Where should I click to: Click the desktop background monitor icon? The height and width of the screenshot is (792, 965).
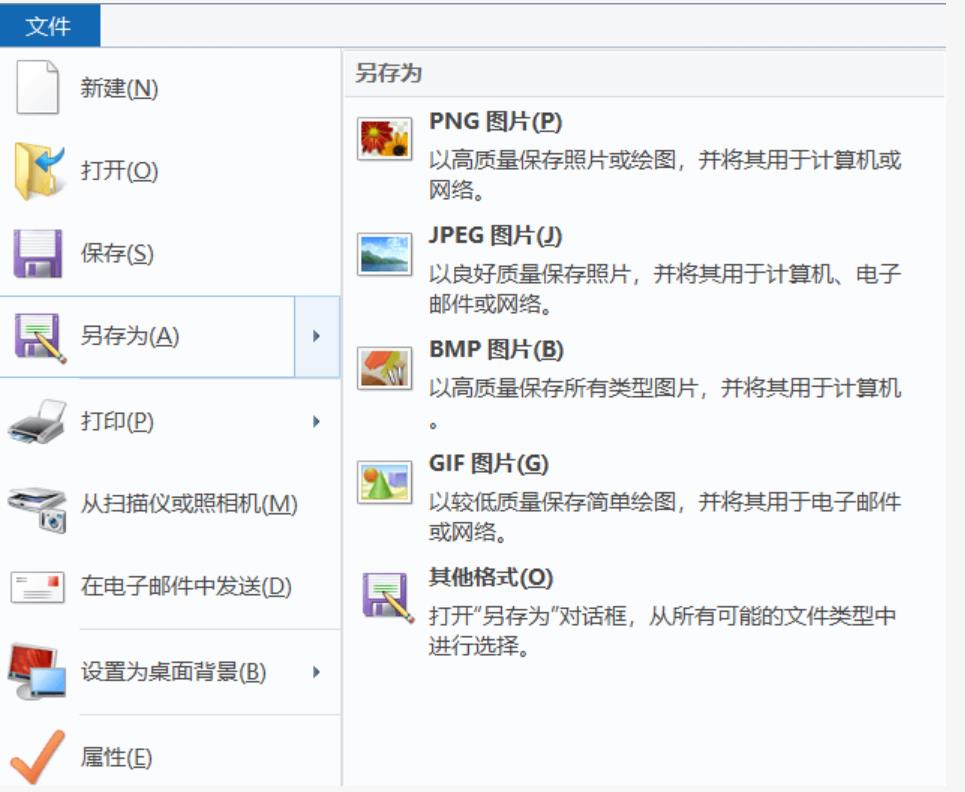tap(38, 672)
